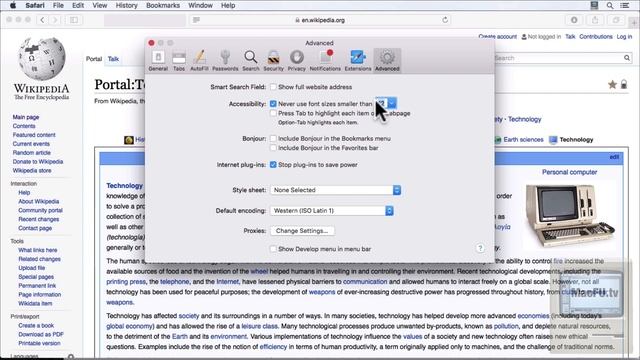Open the Download as PDF link
This screenshot has width=640, height=360.
point(41,334)
